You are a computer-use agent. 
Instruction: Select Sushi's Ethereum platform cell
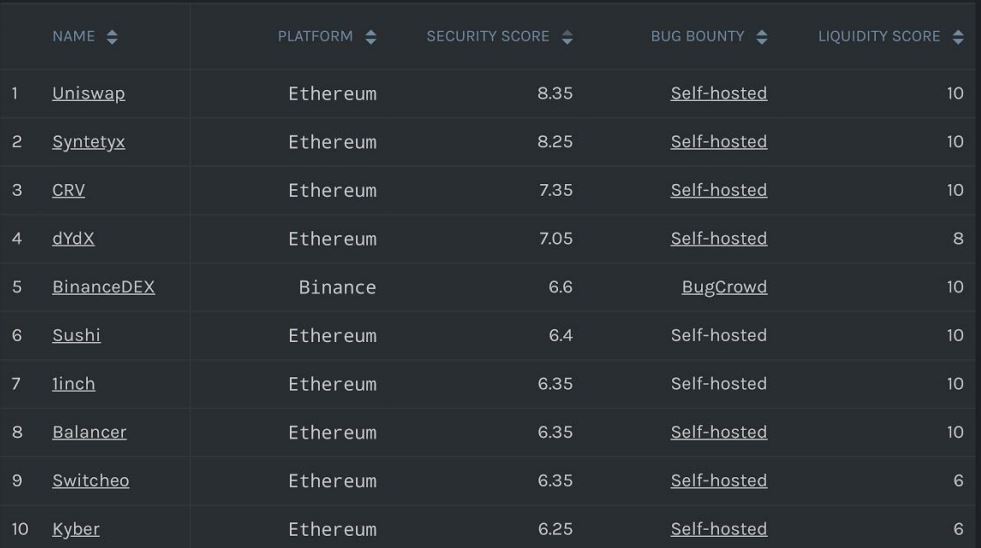[x=332, y=336]
